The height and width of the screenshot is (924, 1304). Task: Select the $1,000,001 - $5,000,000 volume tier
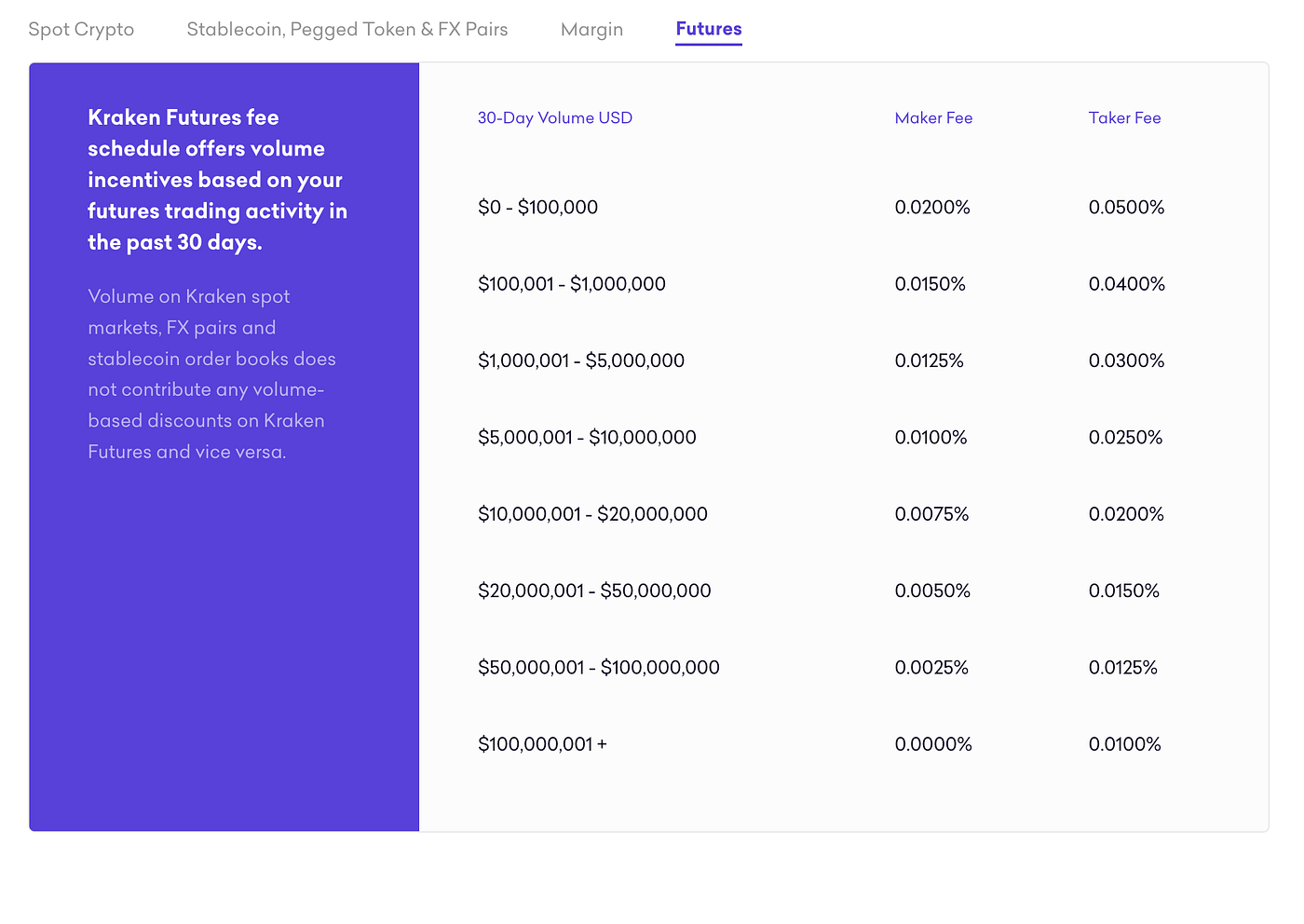point(581,360)
